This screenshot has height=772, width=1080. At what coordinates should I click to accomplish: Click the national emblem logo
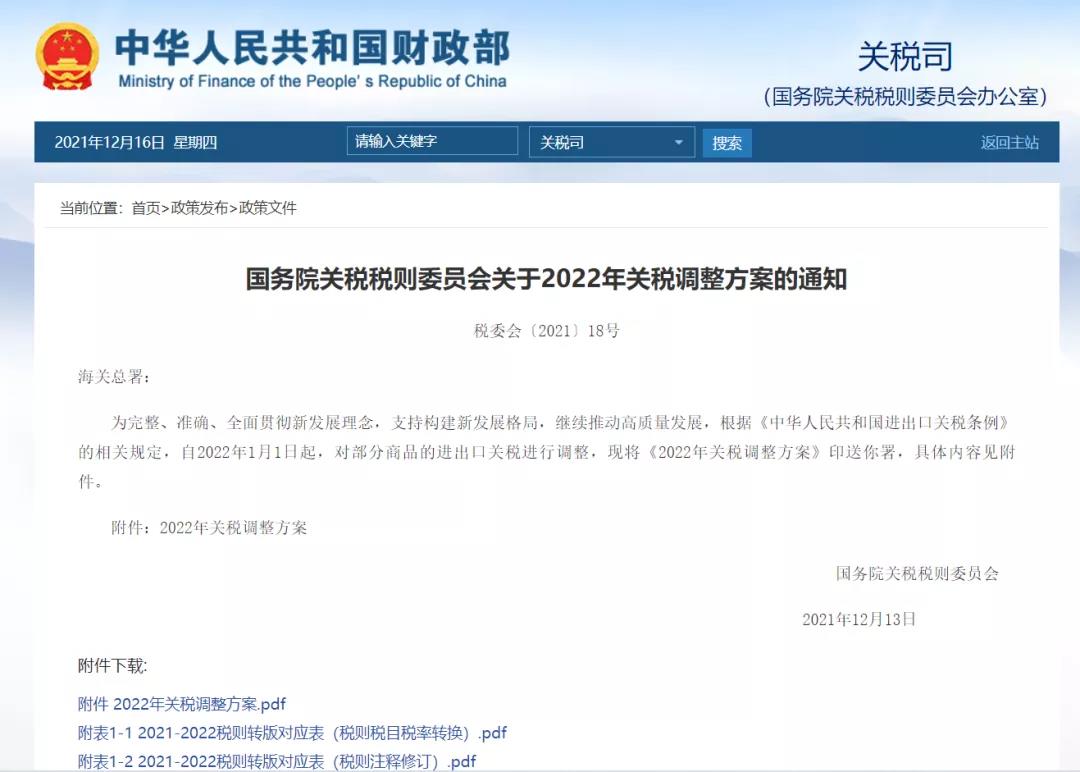tap(68, 56)
